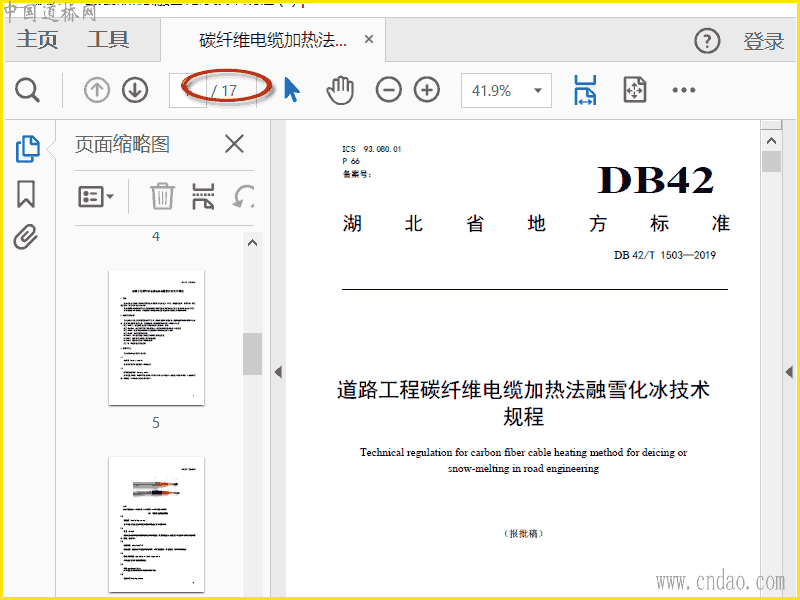Viewport: 800px width, 600px height.
Task: Open the bookmarks sidebar icon
Action: tap(26, 194)
